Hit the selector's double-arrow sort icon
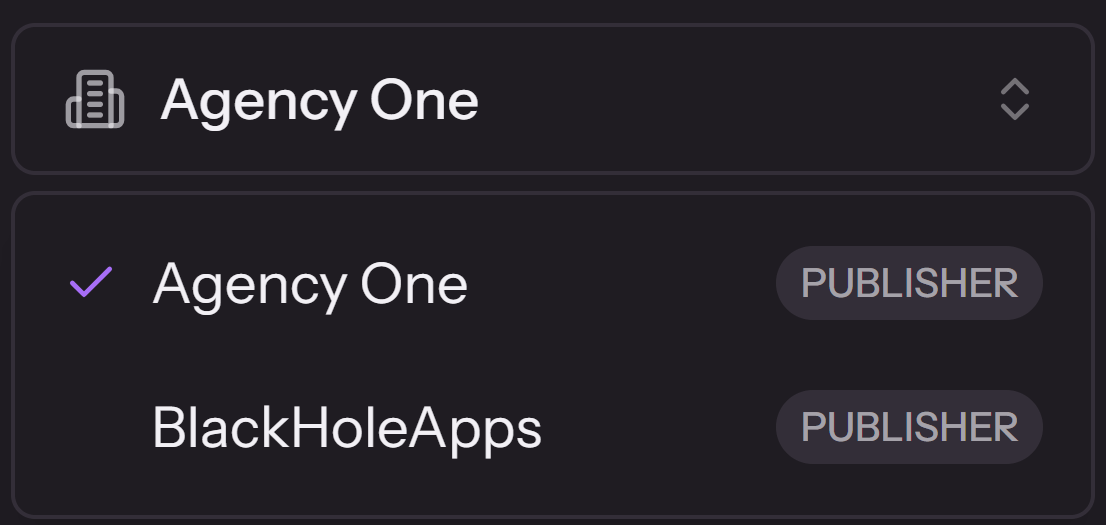The width and height of the screenshot is (1106, 525). [x=1014, y=100]
